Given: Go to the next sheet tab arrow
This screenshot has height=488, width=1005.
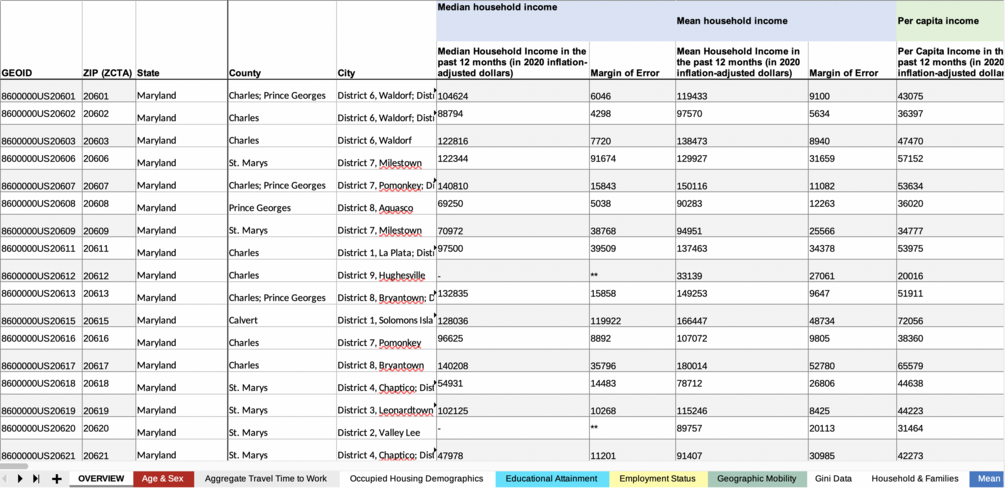Looking at the screenshot, I should point(20,478).
